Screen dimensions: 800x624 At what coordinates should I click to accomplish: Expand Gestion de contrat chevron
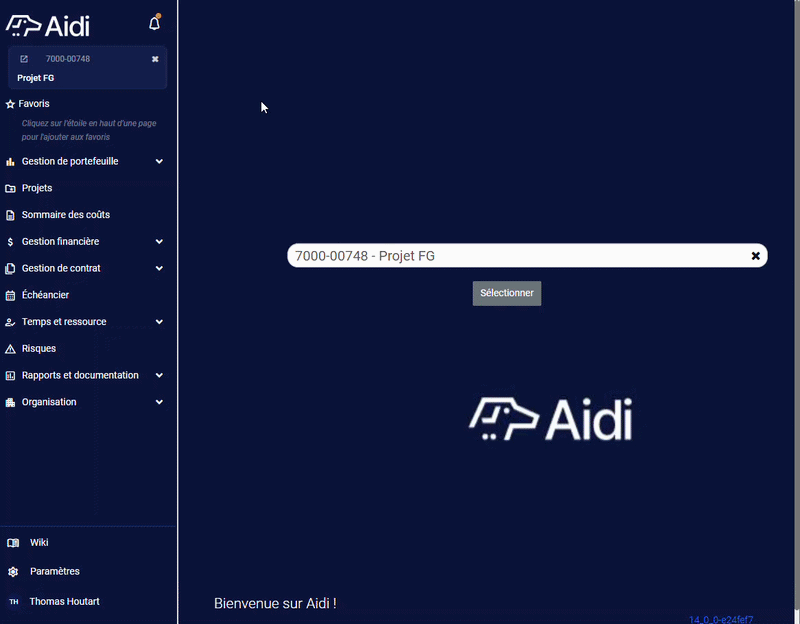(x=159, y=268)
